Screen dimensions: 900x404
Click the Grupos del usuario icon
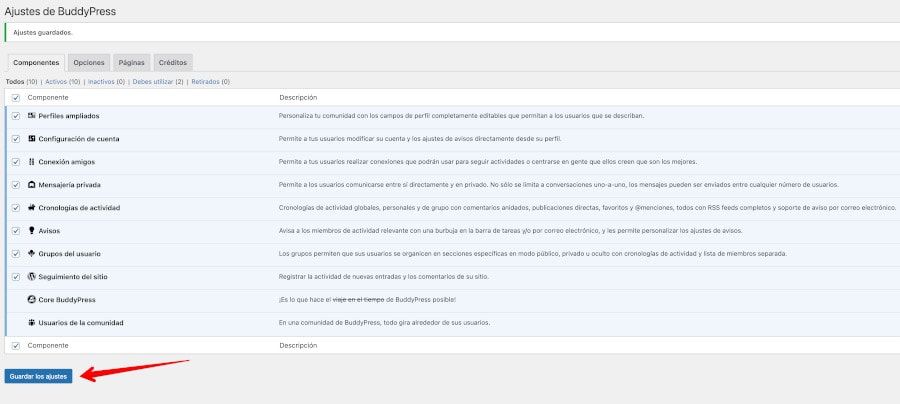(32, 253)
